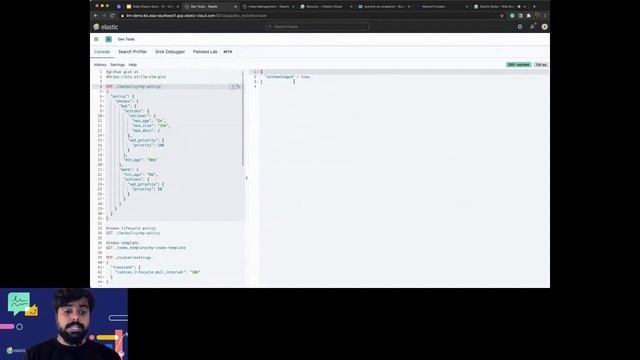Open Chrome's three-dot menu
This screenshot has height=360, width=640.
tap(545, 16)
